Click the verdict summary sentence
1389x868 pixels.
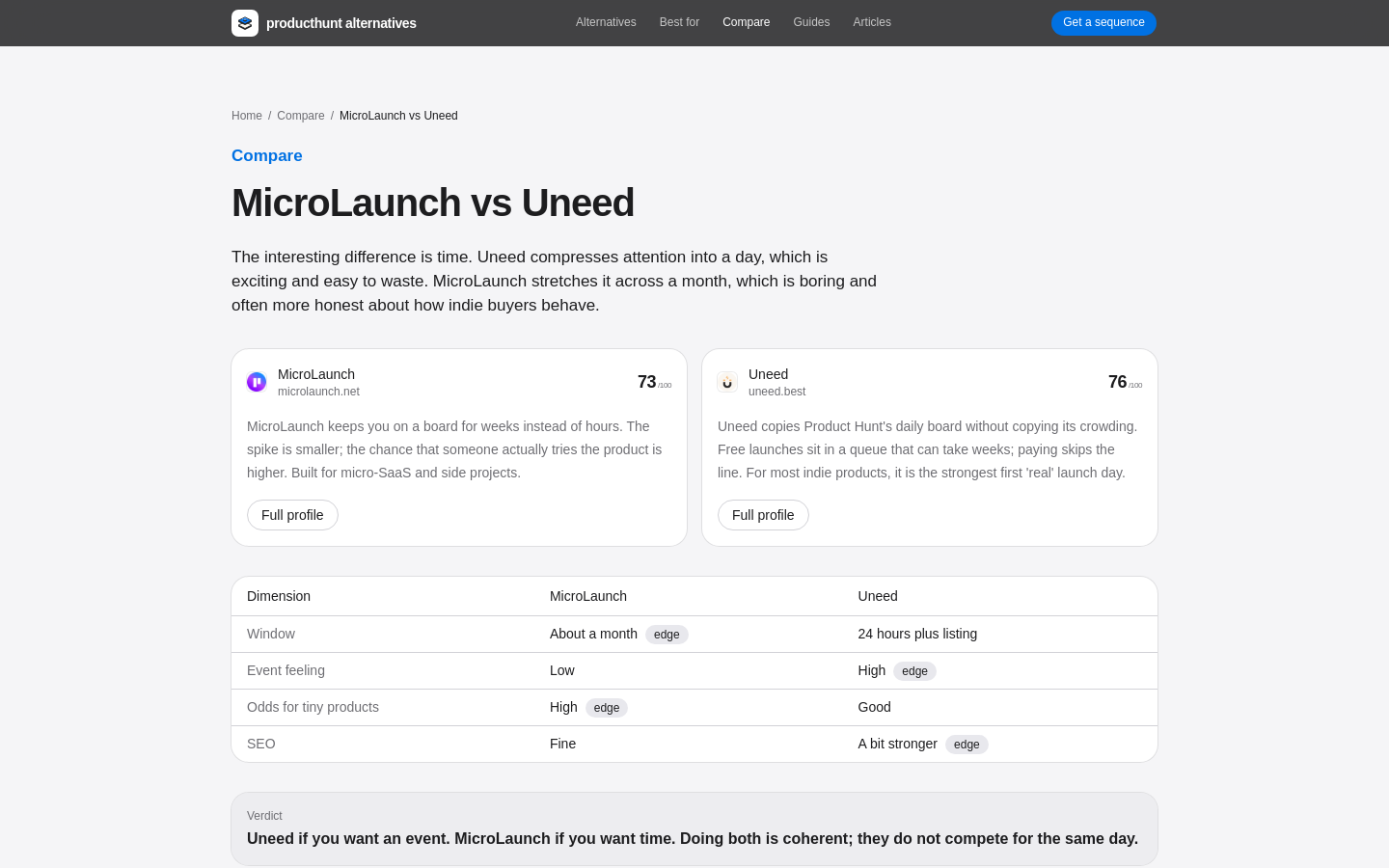693,838
